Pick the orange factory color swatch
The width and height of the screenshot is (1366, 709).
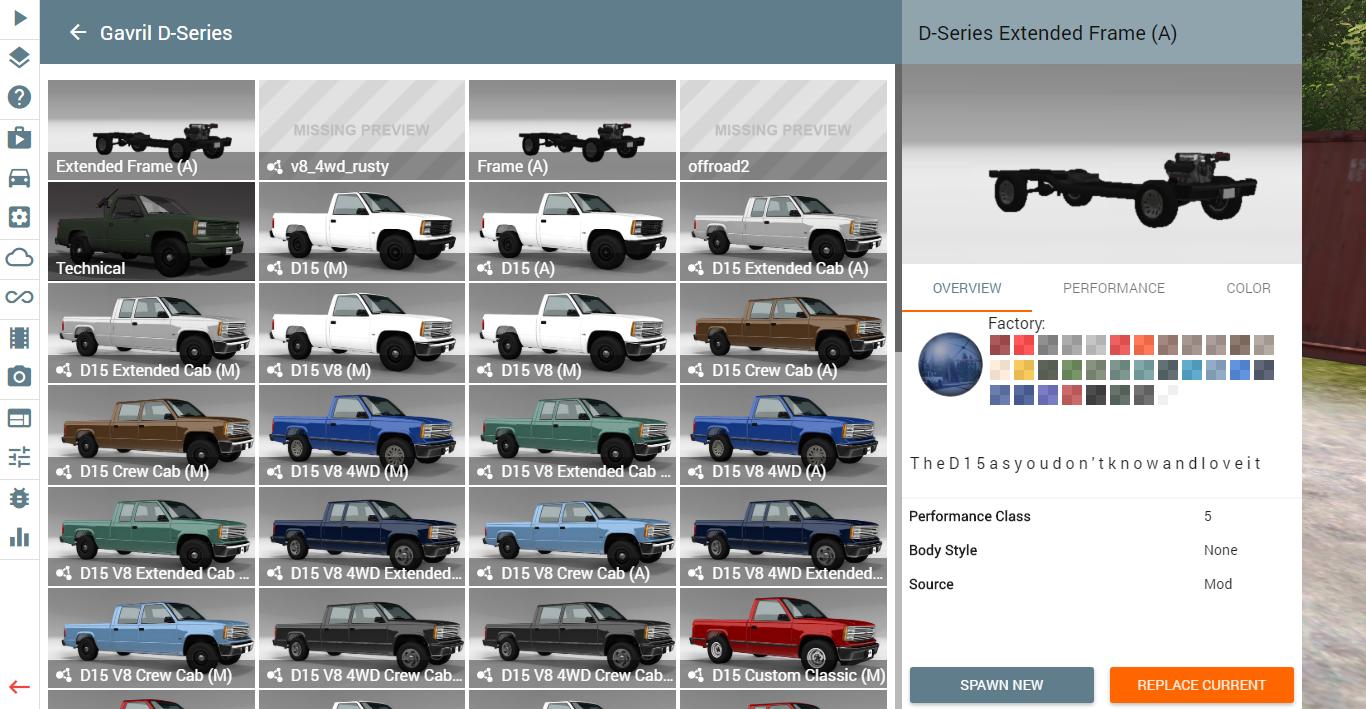(1144, 345)
